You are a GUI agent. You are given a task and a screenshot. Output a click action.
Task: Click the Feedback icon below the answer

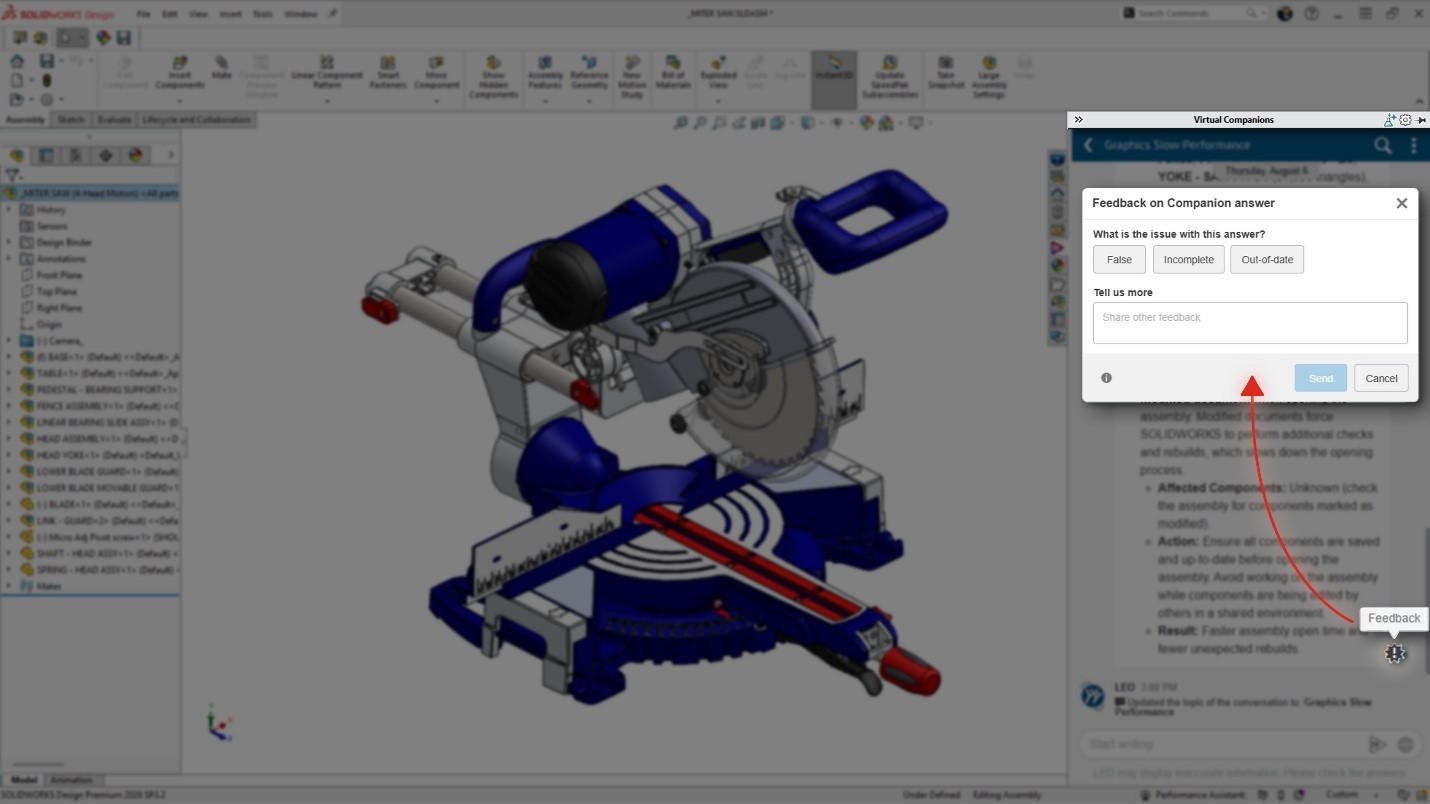coord(1395,654)
